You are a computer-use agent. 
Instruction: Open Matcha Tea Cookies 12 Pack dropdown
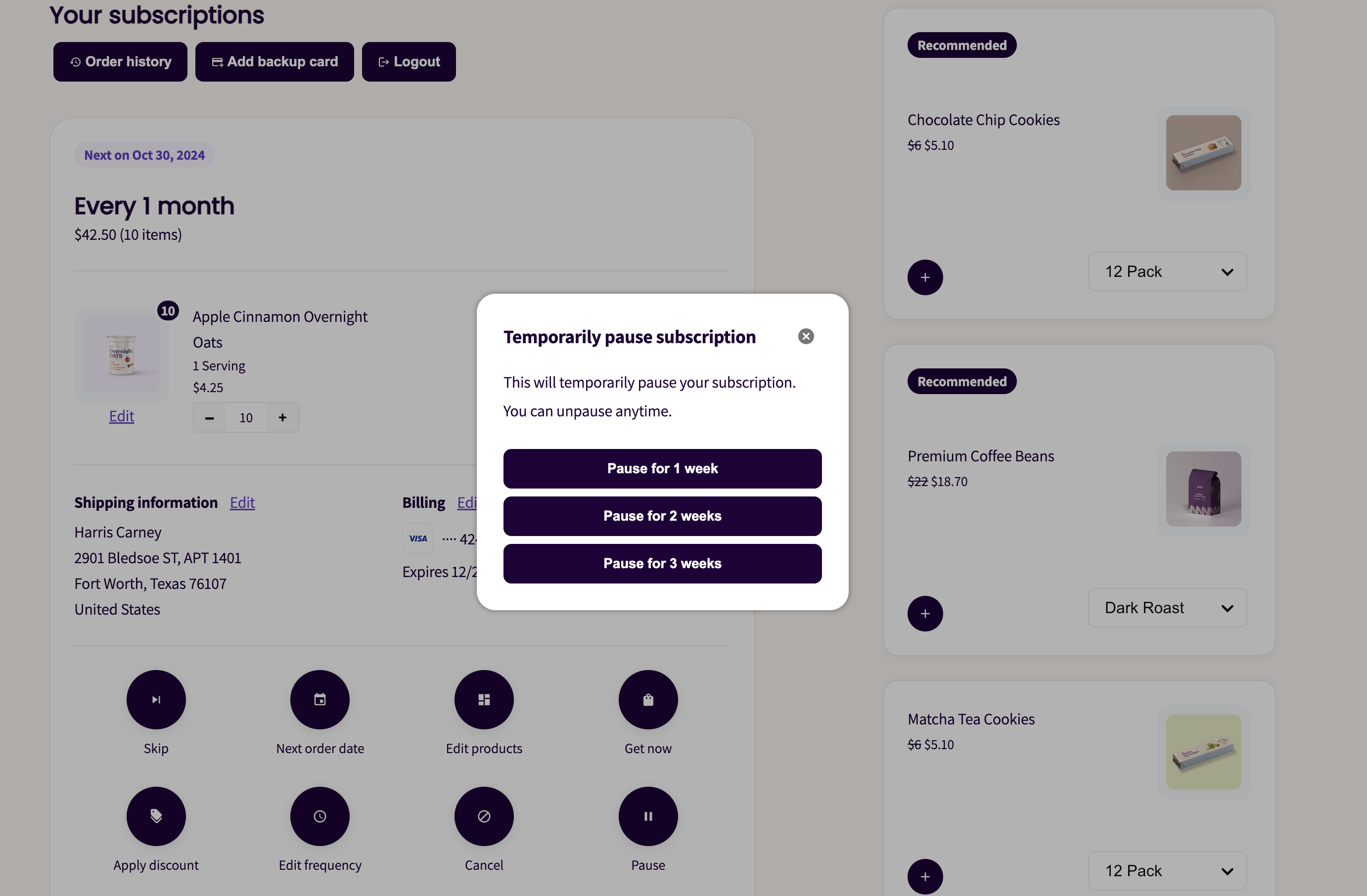click(x=1167, y=871)
